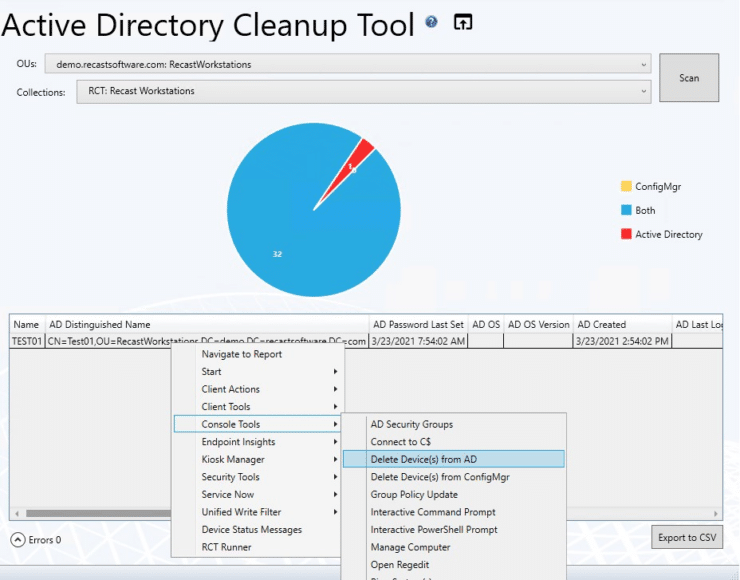The height and width of the screenshot is (580, 740).
Task: Click the blue Both legend swatch
Action: tap(626, 210)
